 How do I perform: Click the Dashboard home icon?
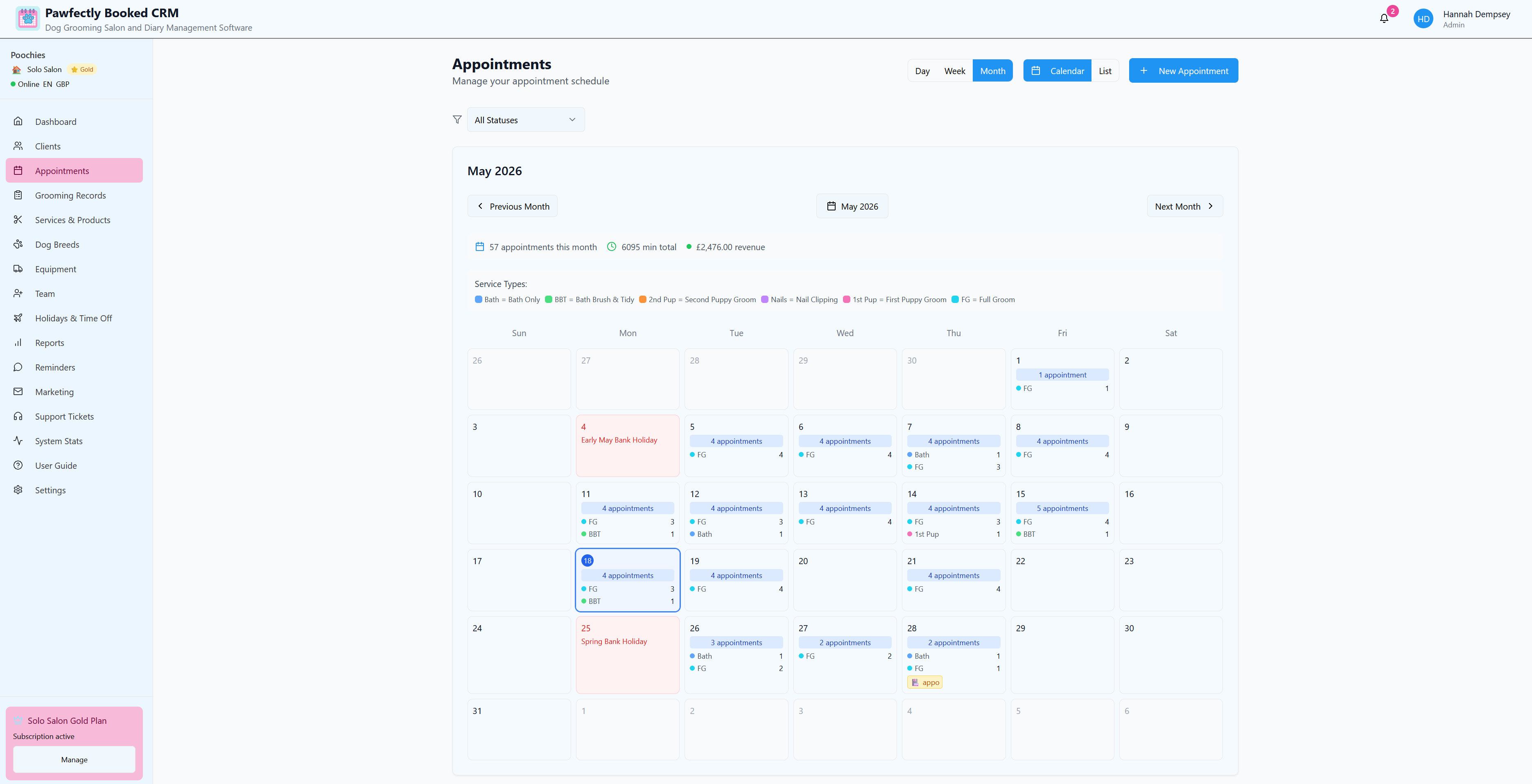18,121
